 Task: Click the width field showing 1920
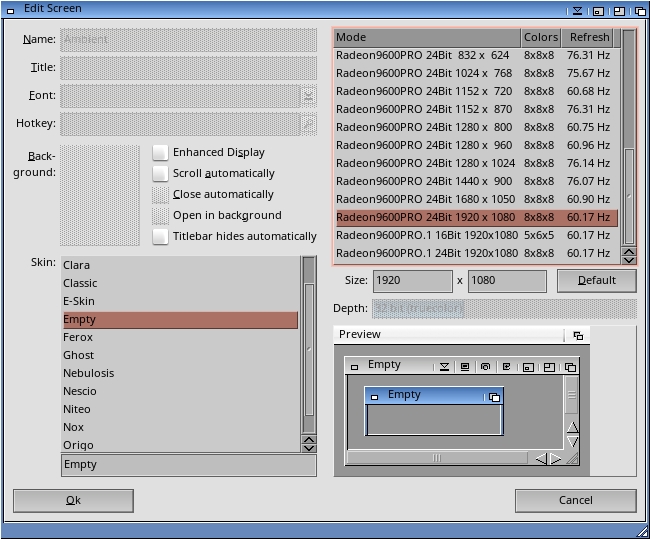click(x=412, y=281)
